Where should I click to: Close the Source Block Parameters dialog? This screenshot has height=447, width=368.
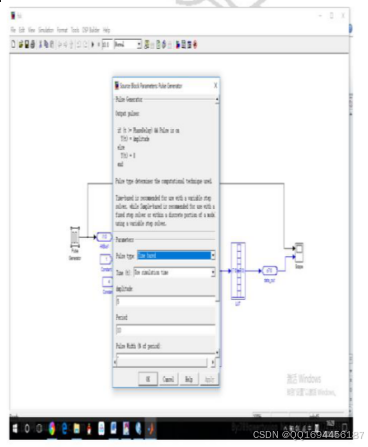point(215,86)
